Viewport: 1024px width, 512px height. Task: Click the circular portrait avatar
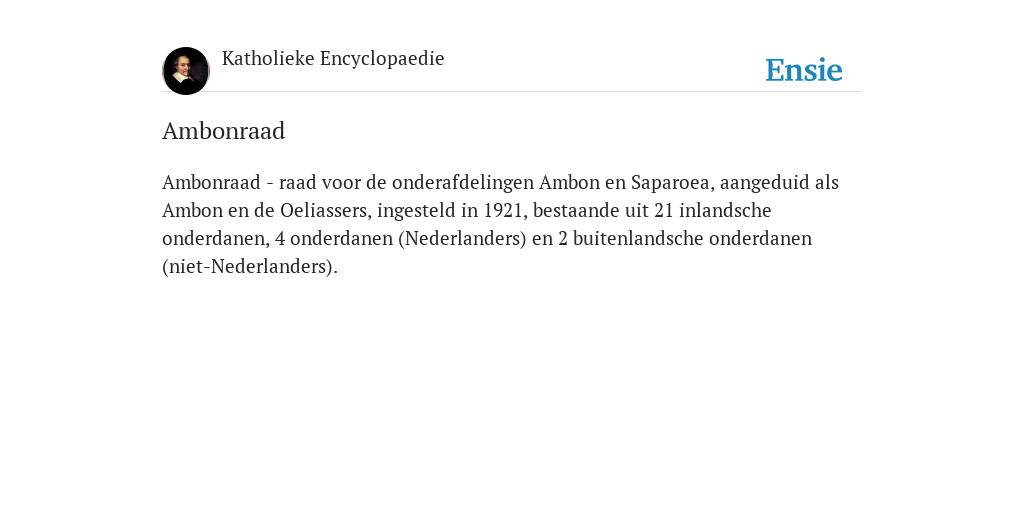tap(186, 71)
